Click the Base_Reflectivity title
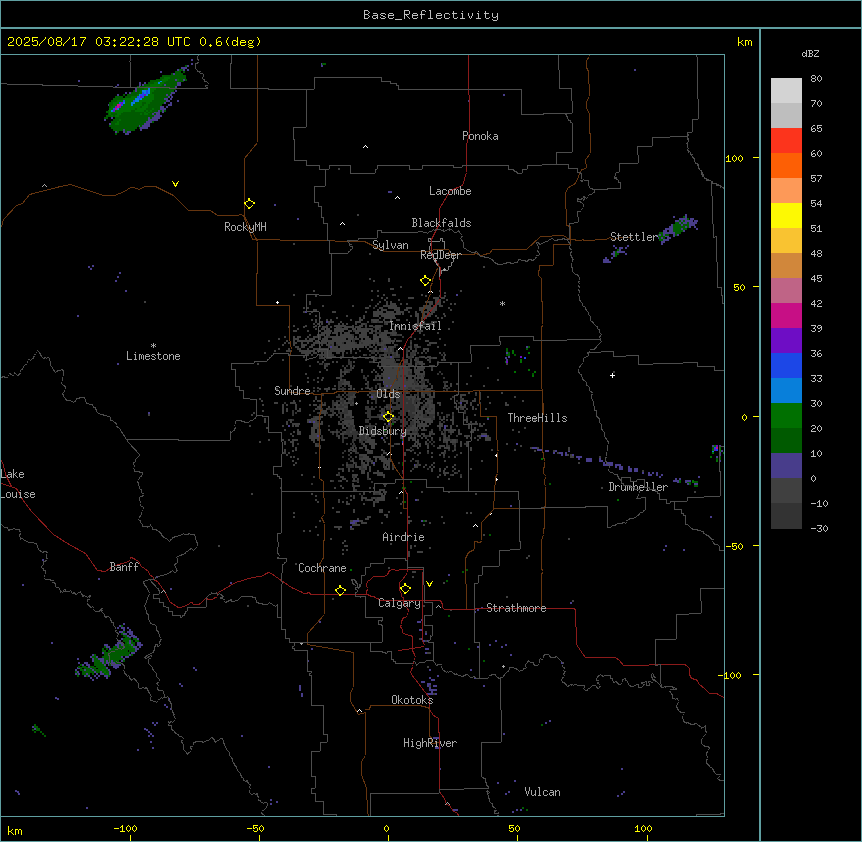 pos(431,15)
